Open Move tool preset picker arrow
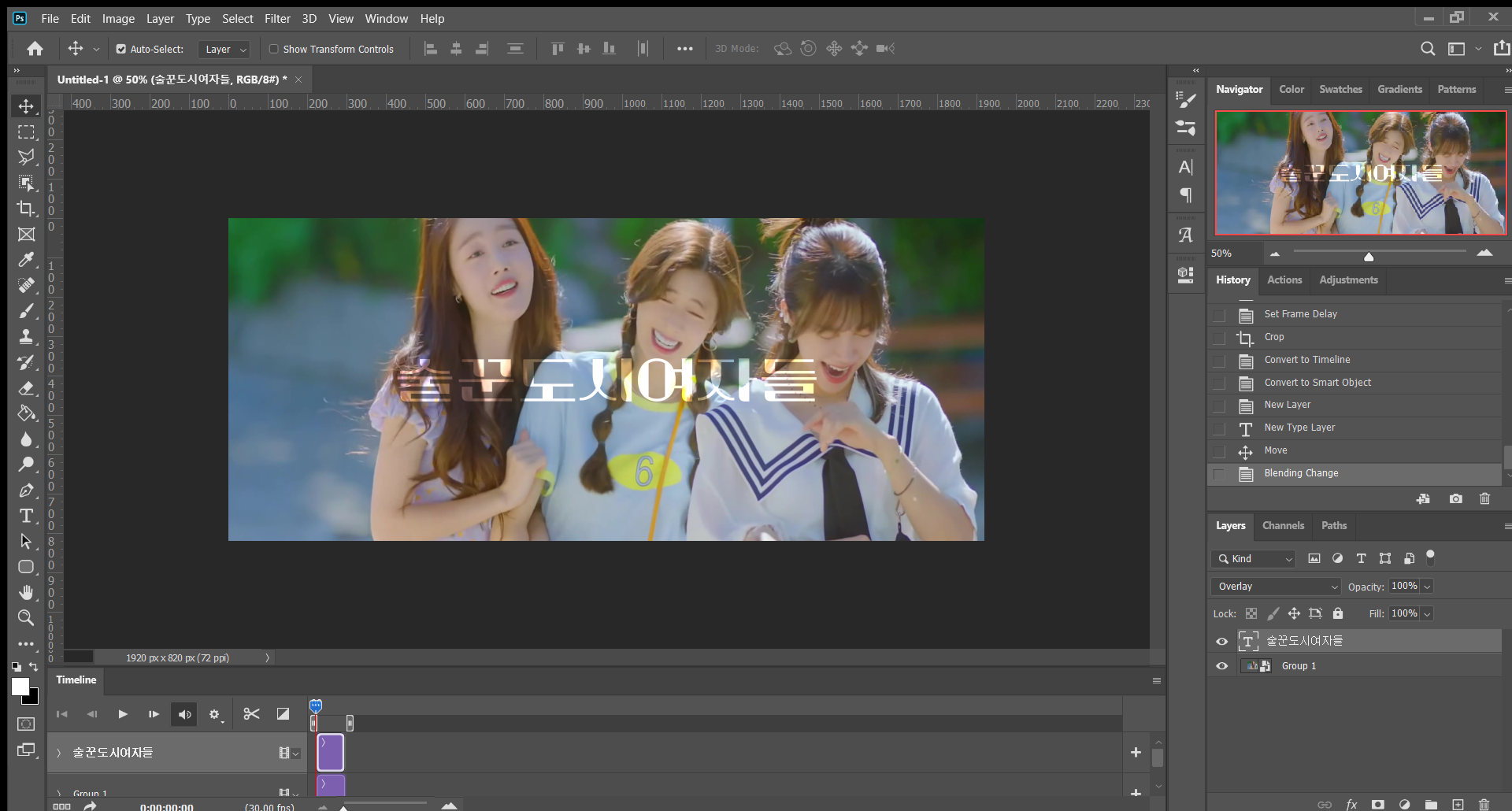1512x811 pixels. (x=96, y=49)
